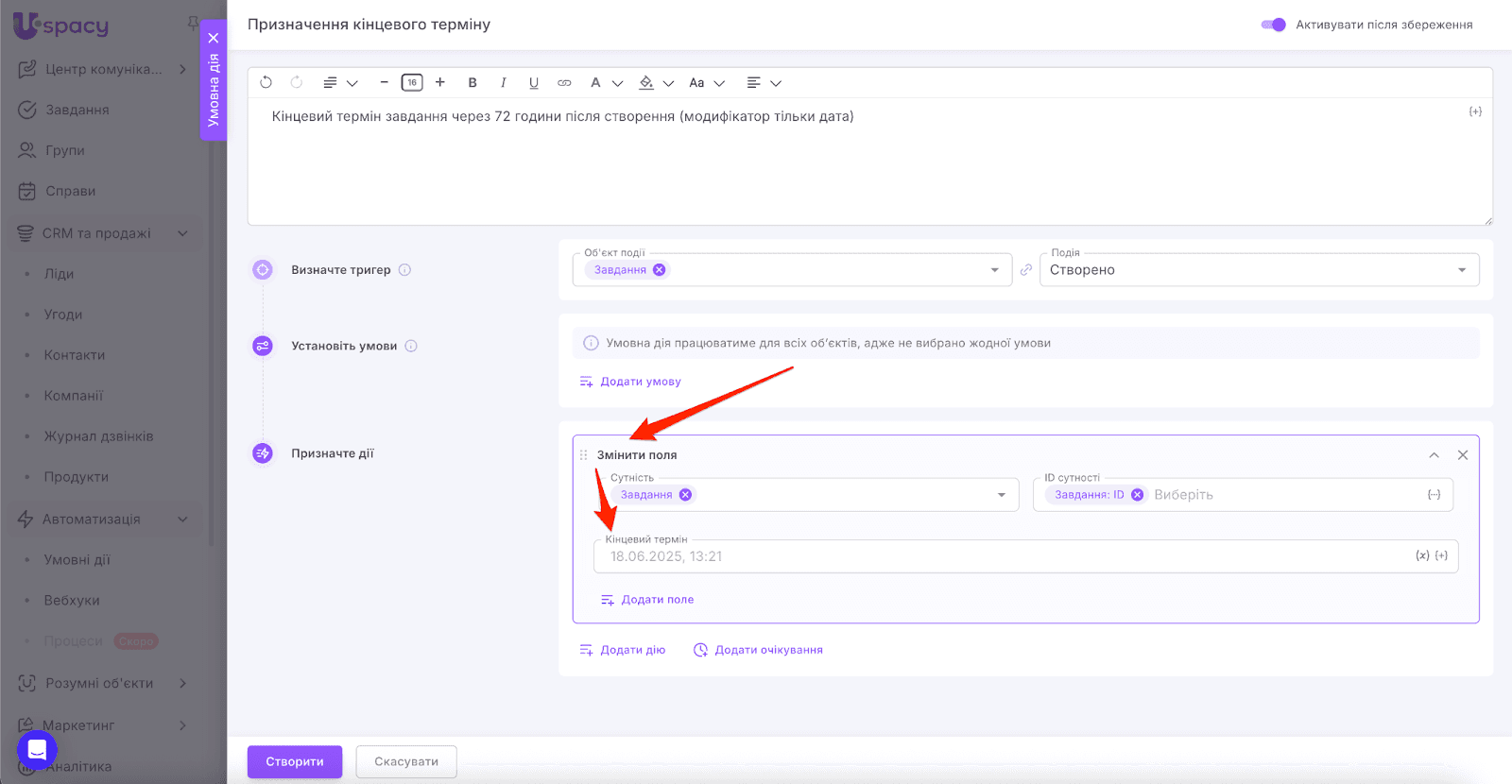Toggle bold text formatting
The height and width of the screenshot is (784, 1512).
472,83
